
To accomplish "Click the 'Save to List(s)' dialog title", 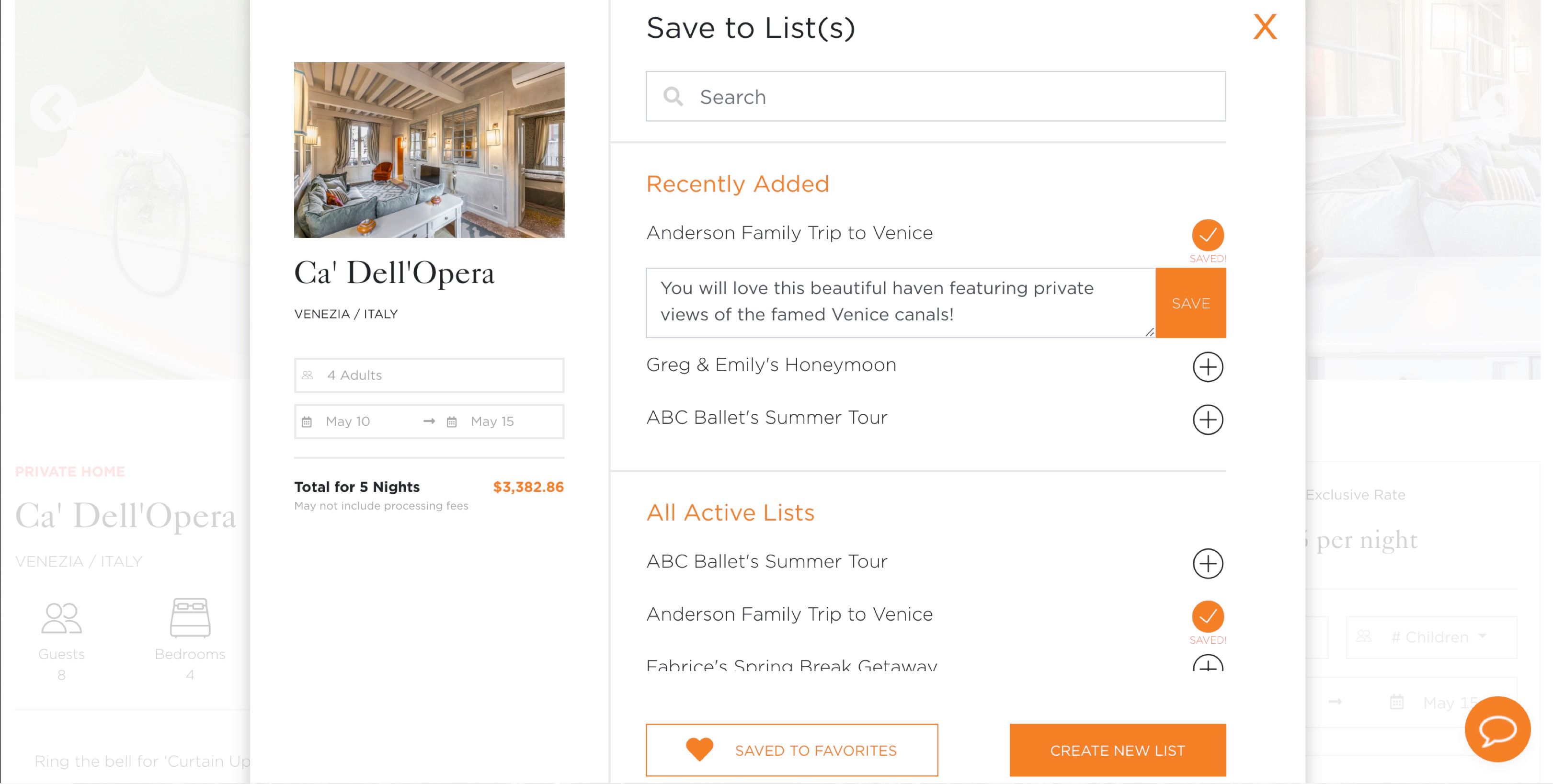I will point(751,28).
